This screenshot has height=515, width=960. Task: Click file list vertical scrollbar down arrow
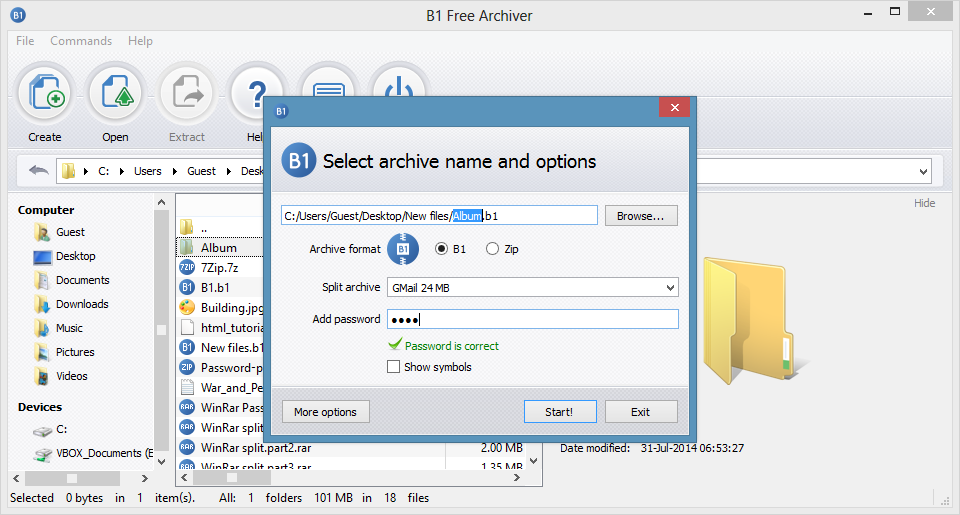click(x=534, y=460)
